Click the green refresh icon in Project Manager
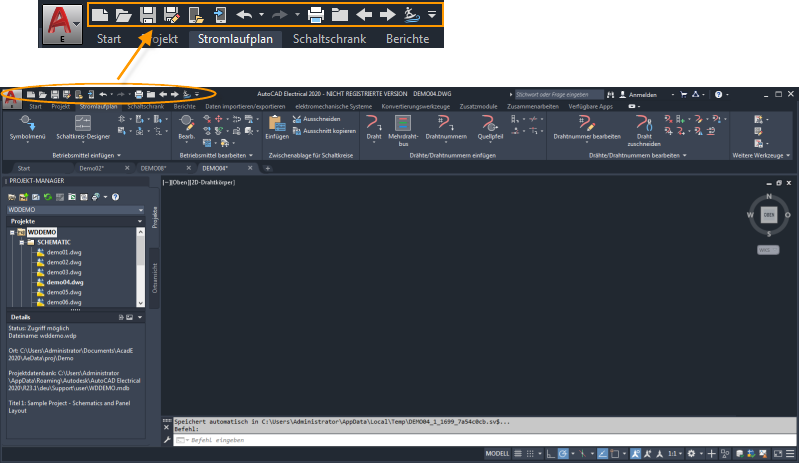This screenshot has height=463, width=799. click(x=48, y=197)
